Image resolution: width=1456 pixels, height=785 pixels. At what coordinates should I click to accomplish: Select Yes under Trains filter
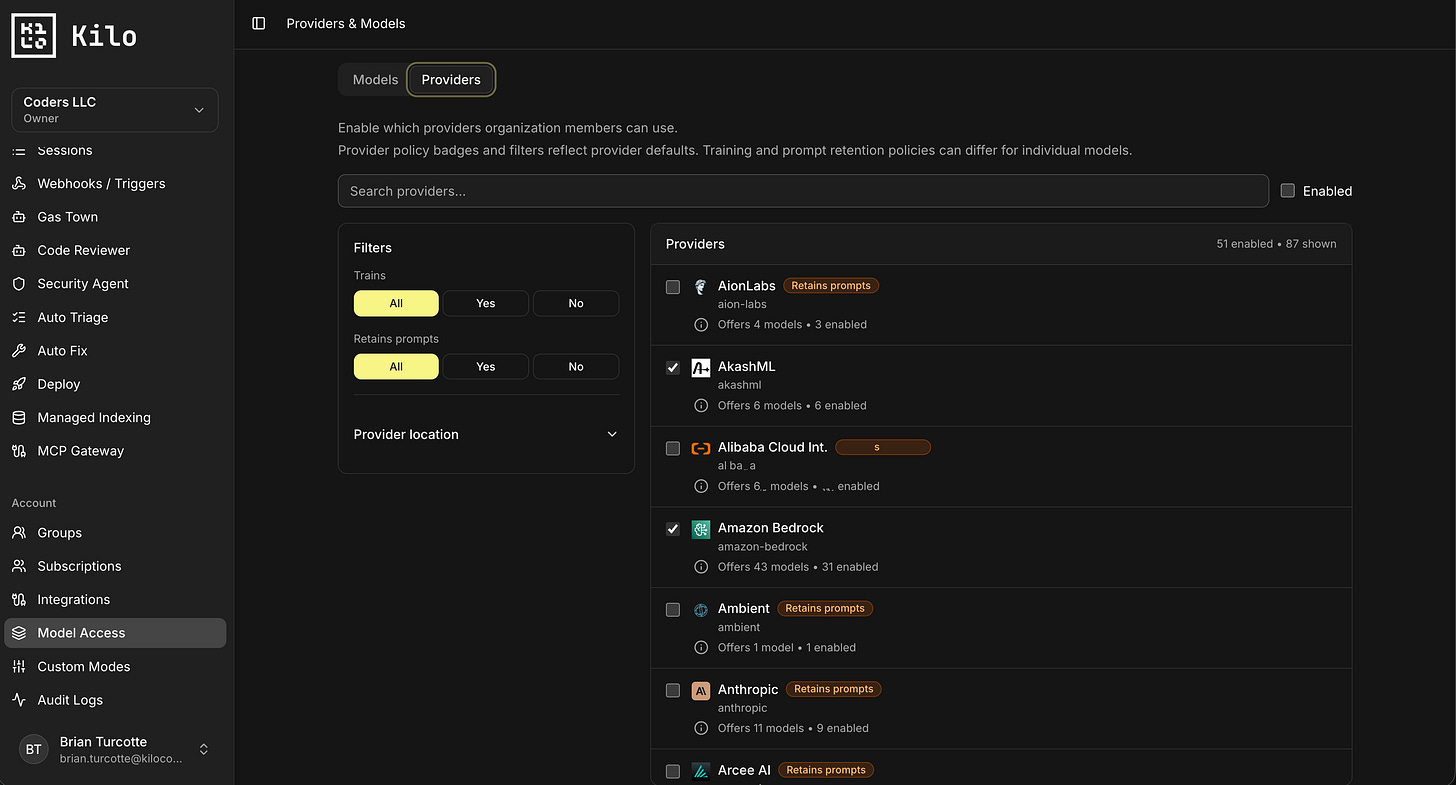486,303
